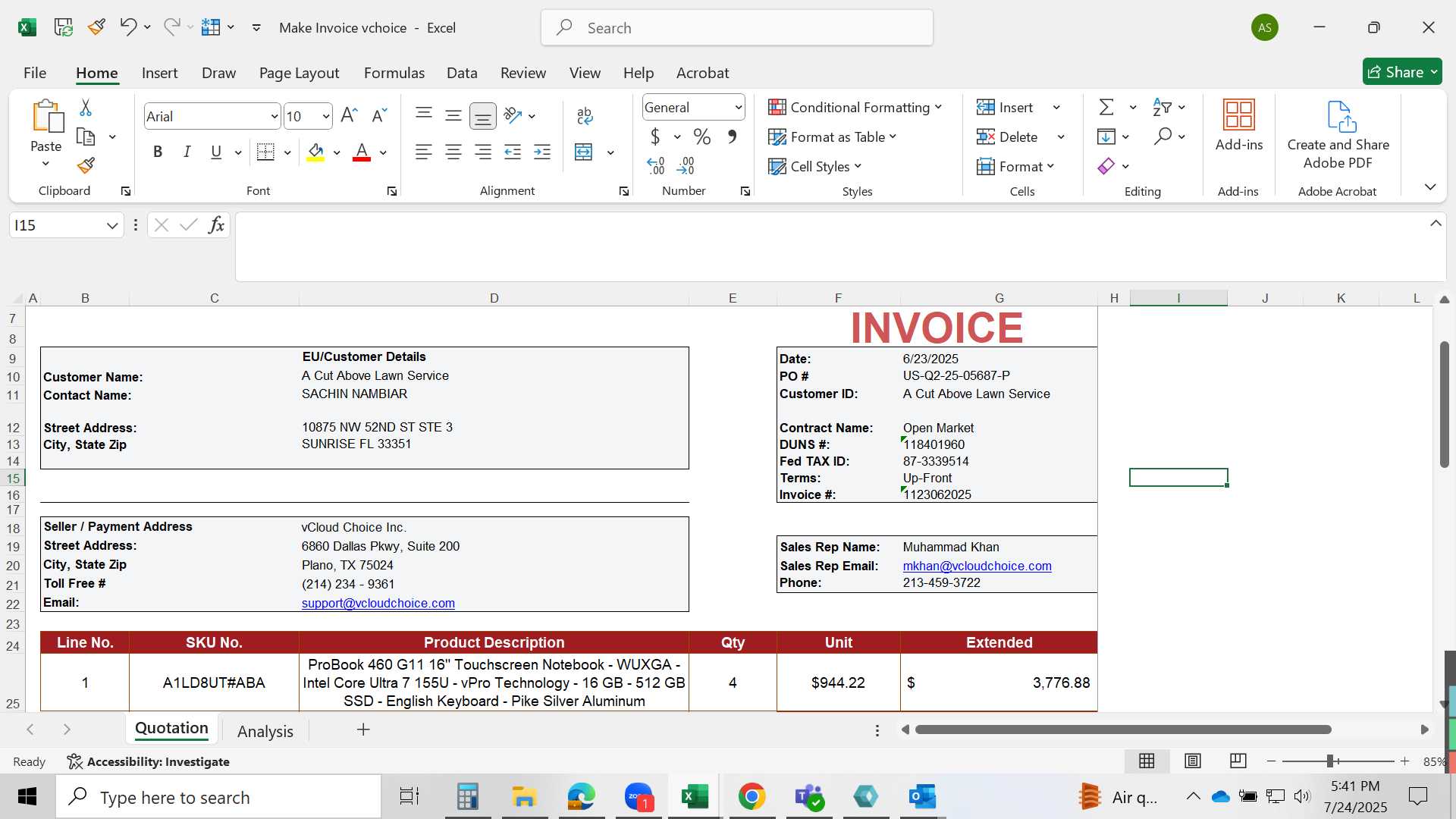Click Align Right icon
The height and width of the screenshot is (819, 1456).
[483, 152]
